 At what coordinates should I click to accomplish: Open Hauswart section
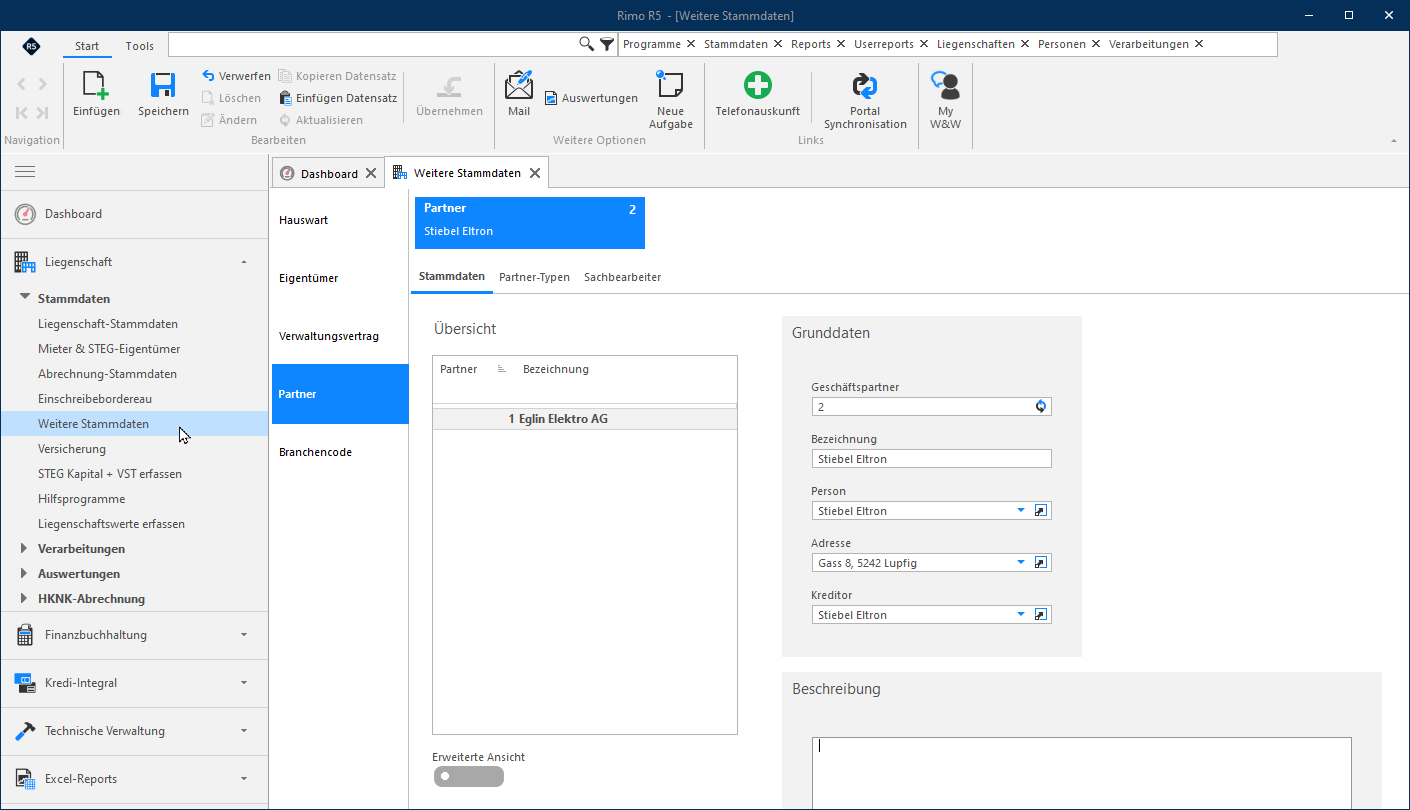(x=340, y=220)
